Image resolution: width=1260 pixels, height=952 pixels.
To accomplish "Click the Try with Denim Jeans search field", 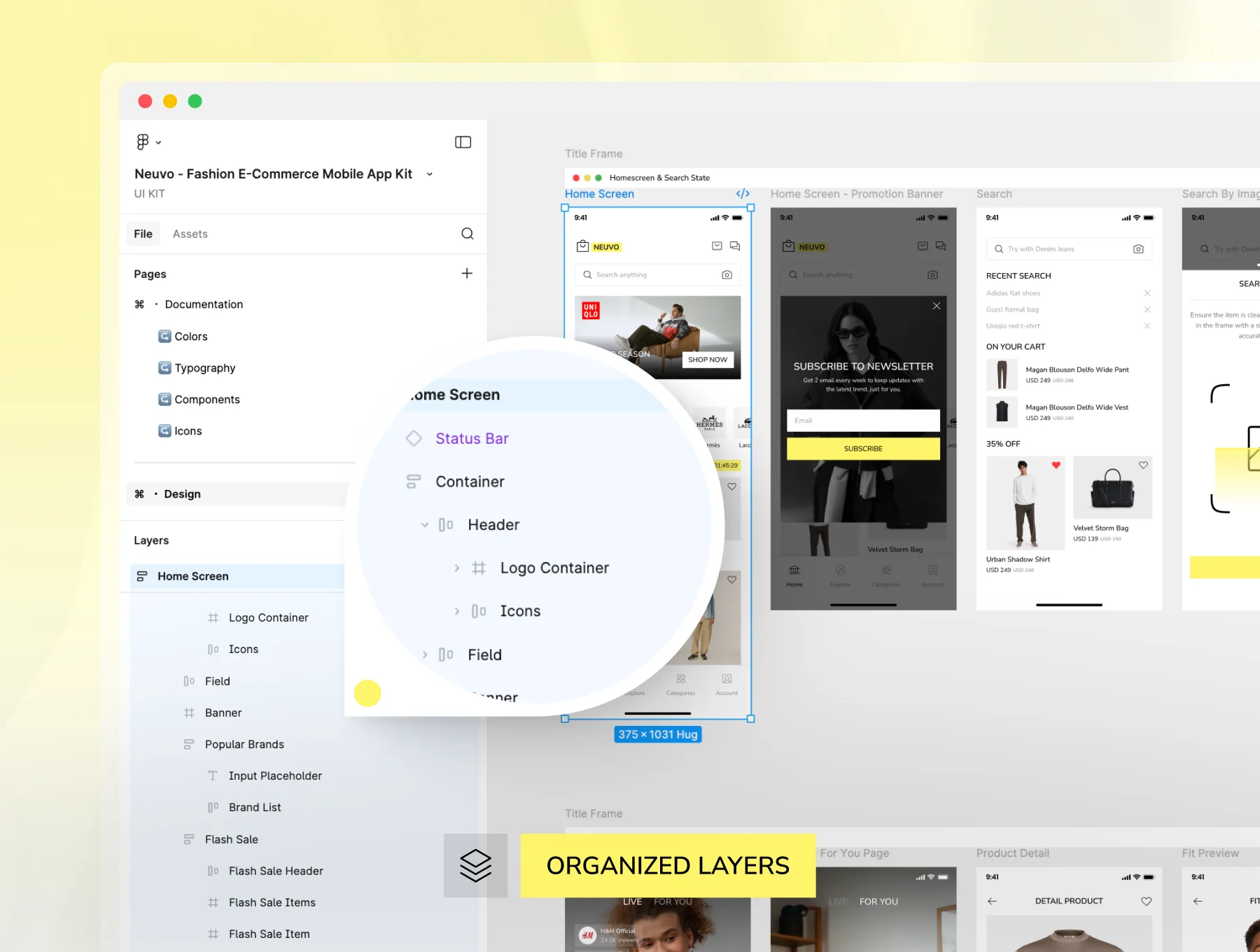I will tap(1069, 249).
